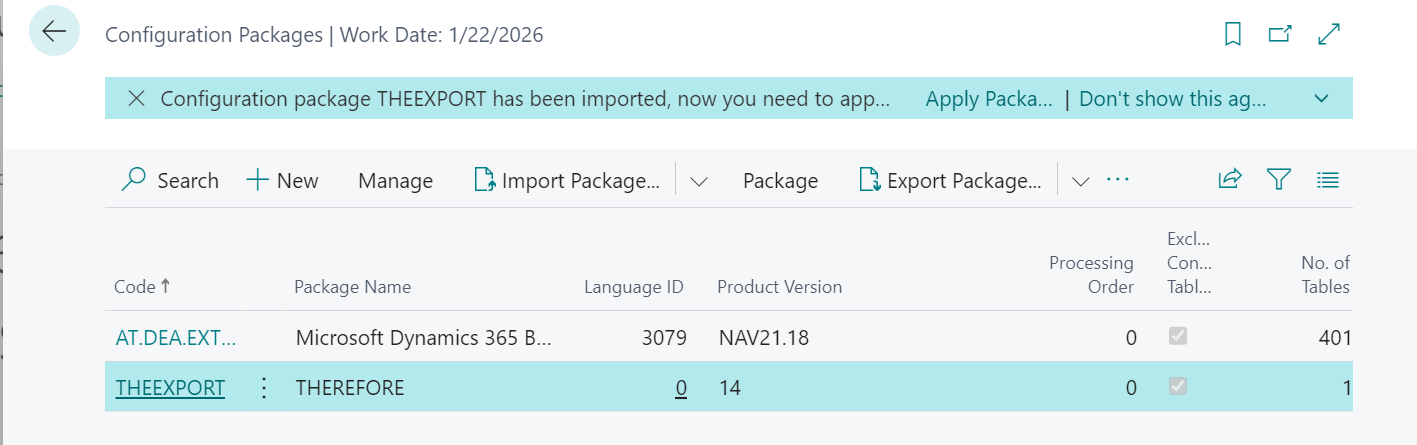Dismiss the import notification with X

137,99
